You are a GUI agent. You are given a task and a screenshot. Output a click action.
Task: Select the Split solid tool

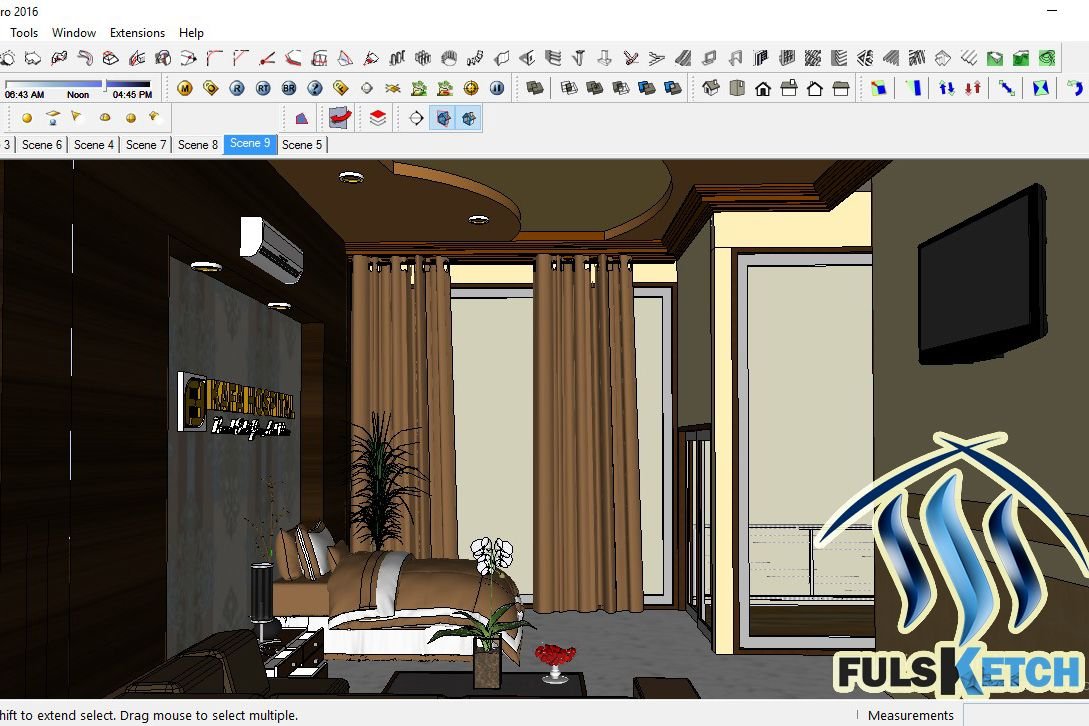pos(672,88)
